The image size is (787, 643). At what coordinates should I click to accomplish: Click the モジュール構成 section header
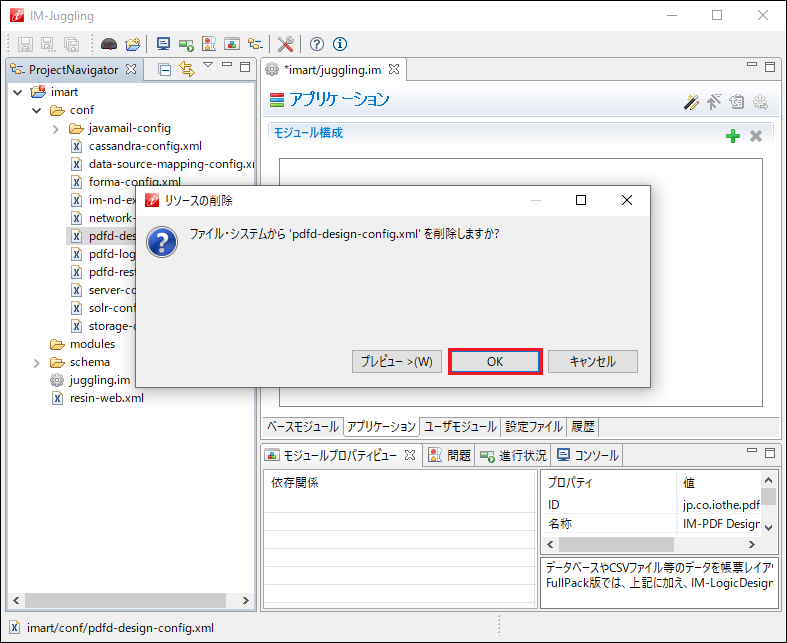[x=308, y=133]
